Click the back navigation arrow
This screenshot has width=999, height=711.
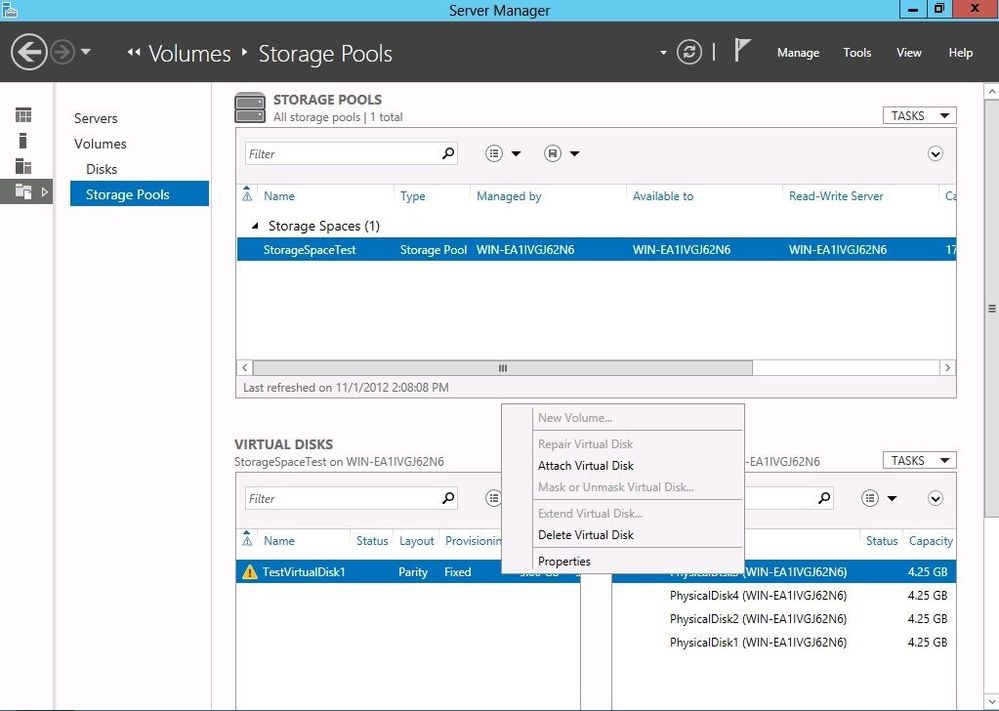[x=29, y=52]
